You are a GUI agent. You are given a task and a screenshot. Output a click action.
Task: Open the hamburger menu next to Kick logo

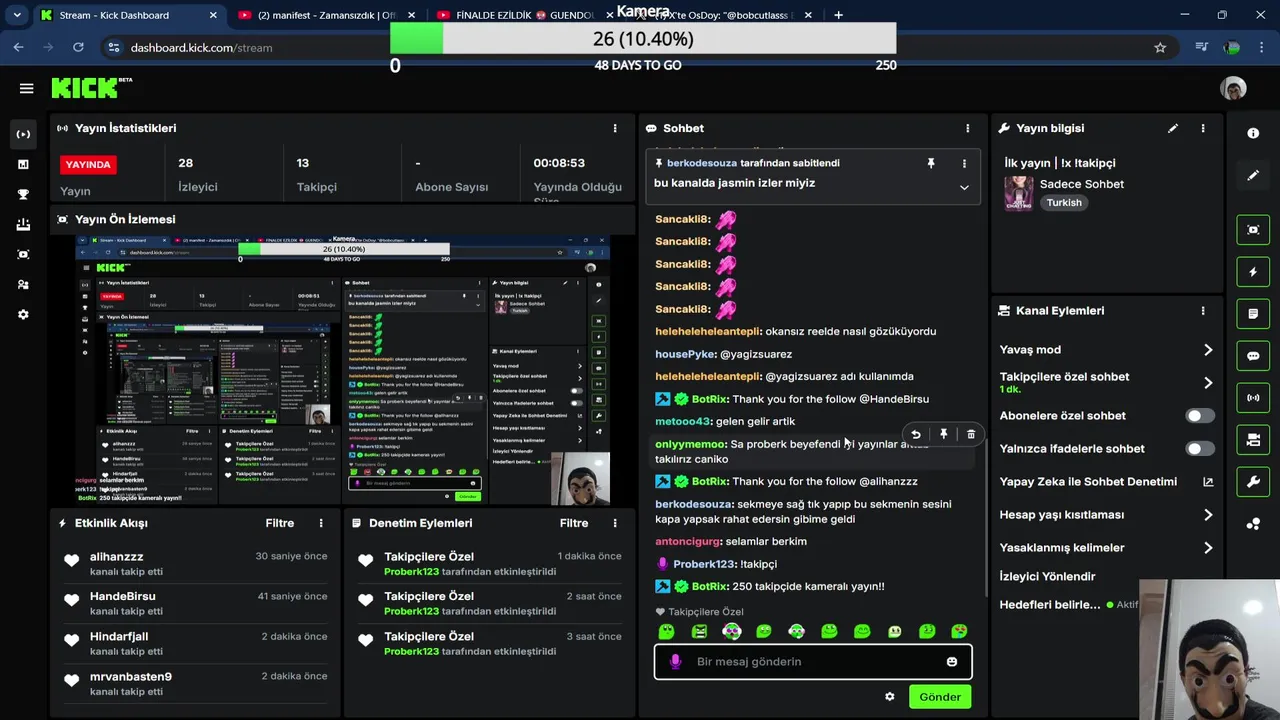[27, 88]
